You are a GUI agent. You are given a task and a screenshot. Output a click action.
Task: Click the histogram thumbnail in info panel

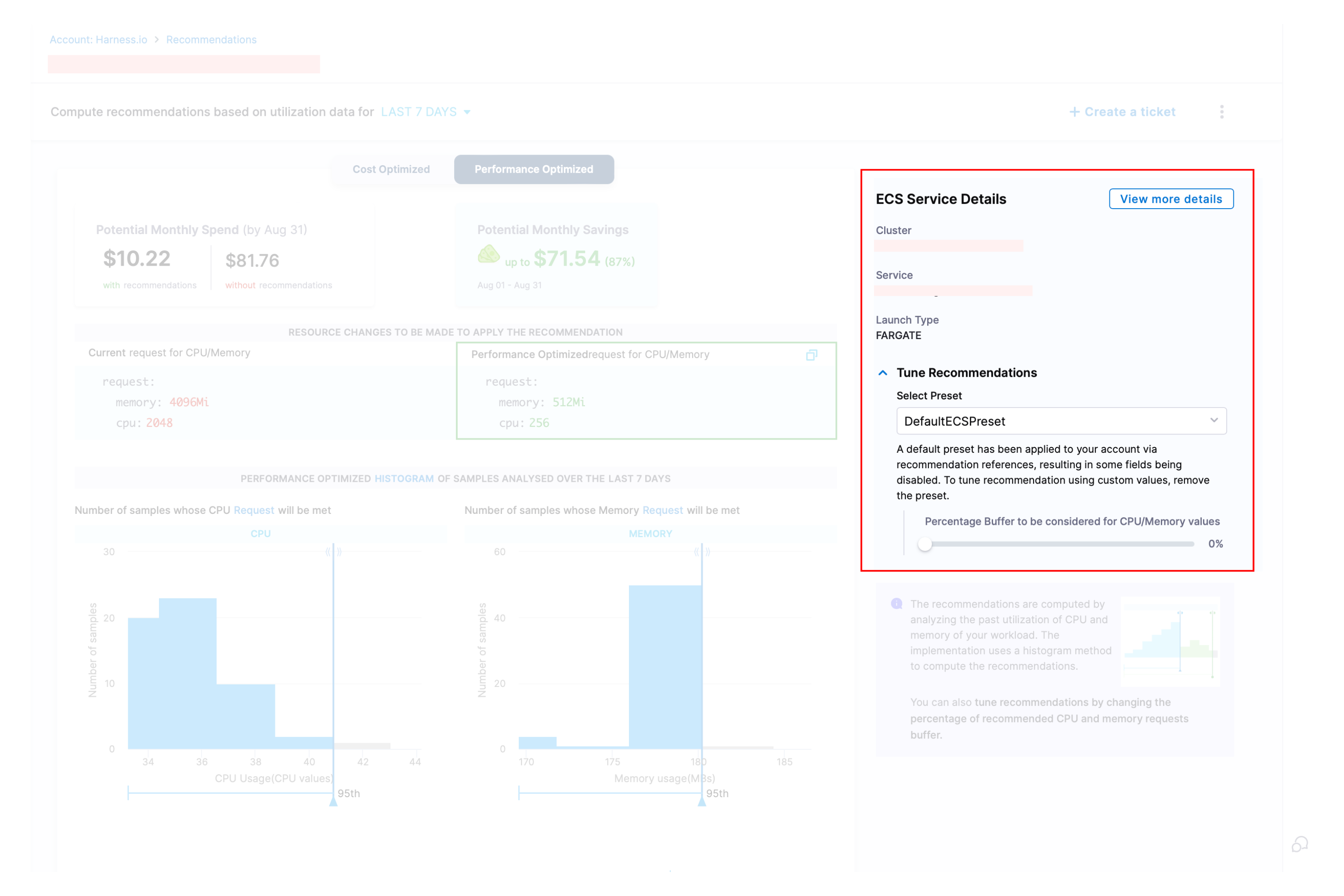point(1170,642)
